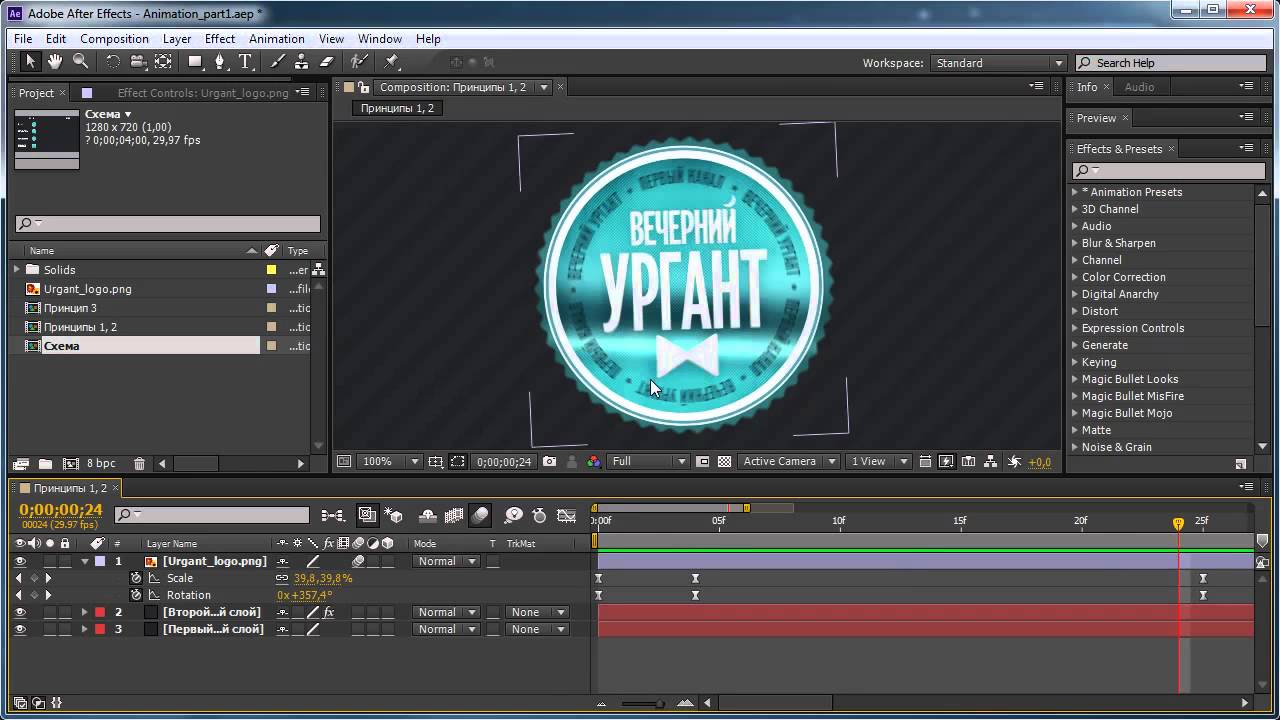Open the composition flowchart icon in viewer

pos(991,462)
